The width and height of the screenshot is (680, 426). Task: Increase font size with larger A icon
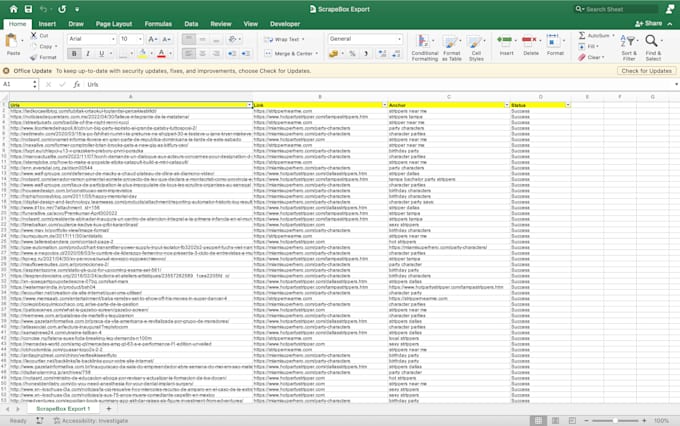(152, 39)
